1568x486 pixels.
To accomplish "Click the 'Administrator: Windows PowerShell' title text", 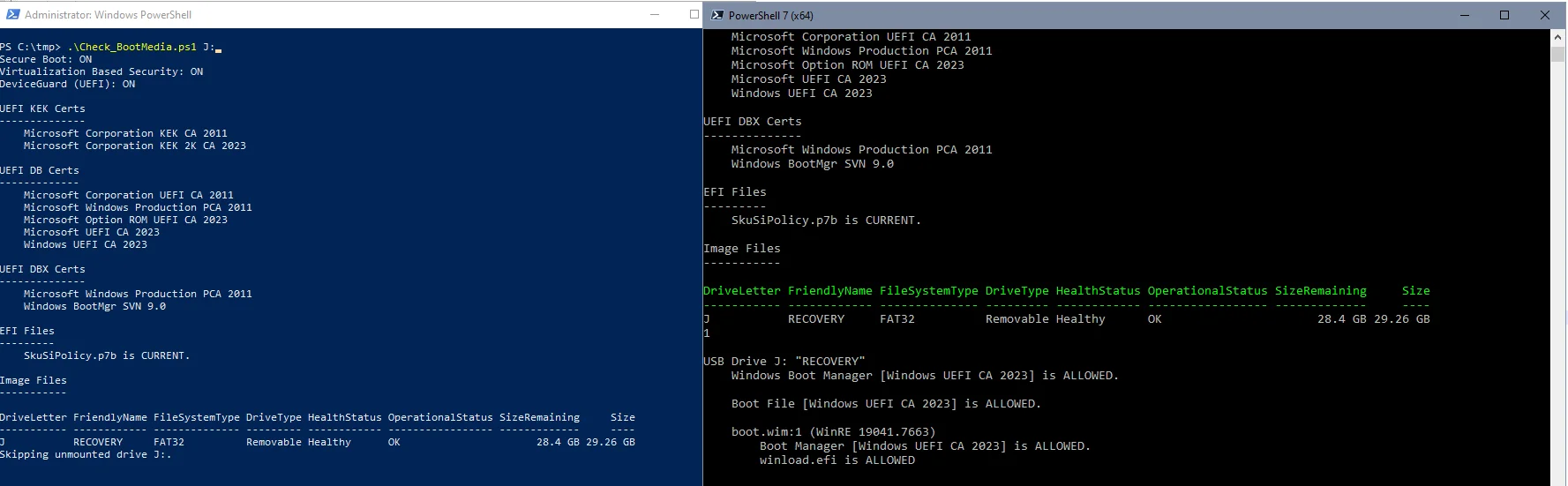I will [x=108, y=15].
